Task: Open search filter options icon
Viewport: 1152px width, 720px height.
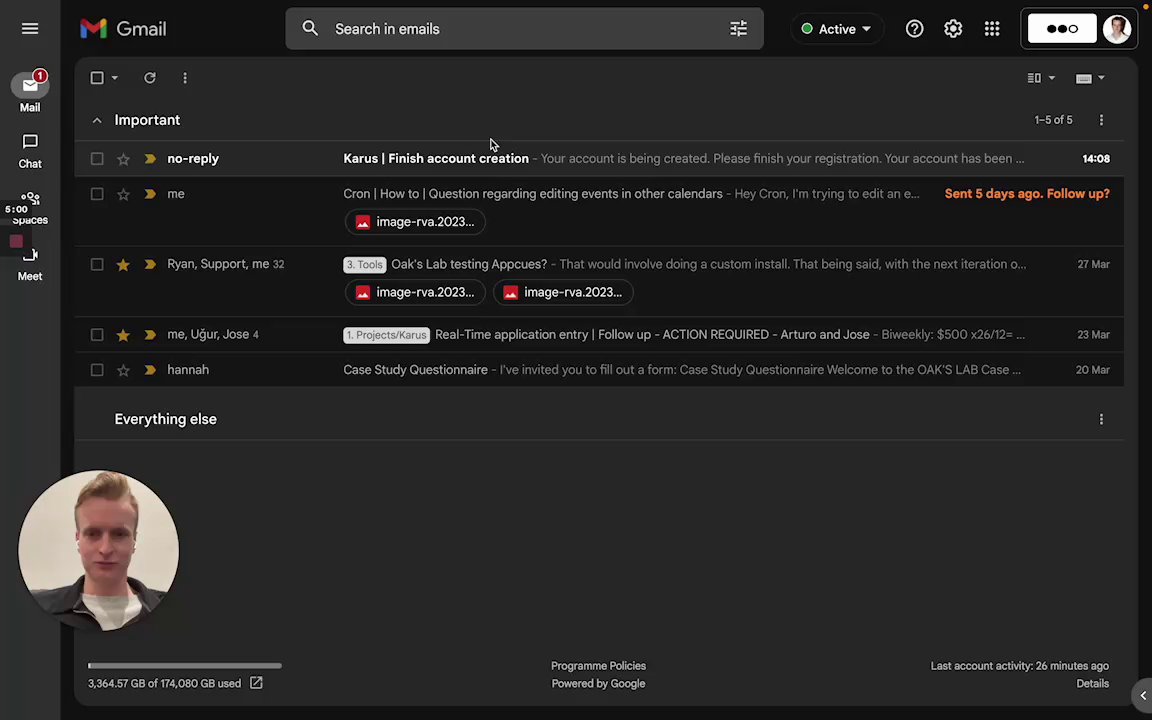Action: point(738,29)
